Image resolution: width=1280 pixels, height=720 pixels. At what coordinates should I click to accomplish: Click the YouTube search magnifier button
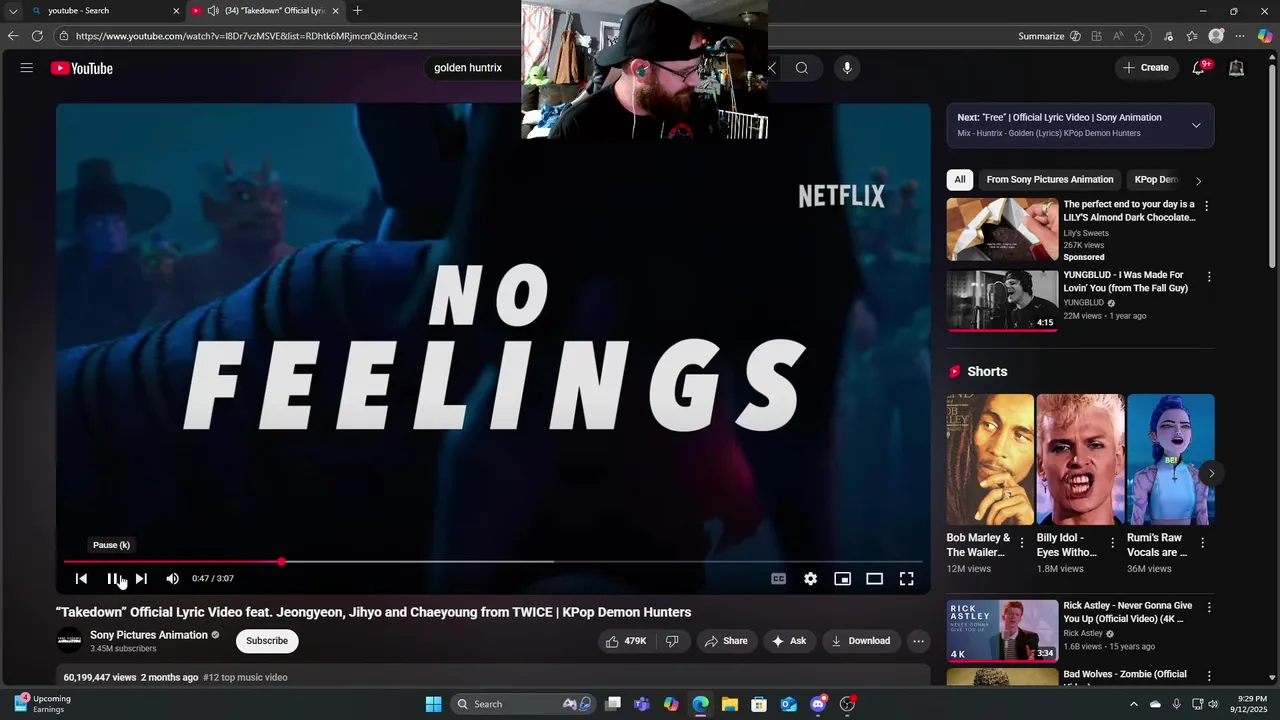tap(802, 68)
